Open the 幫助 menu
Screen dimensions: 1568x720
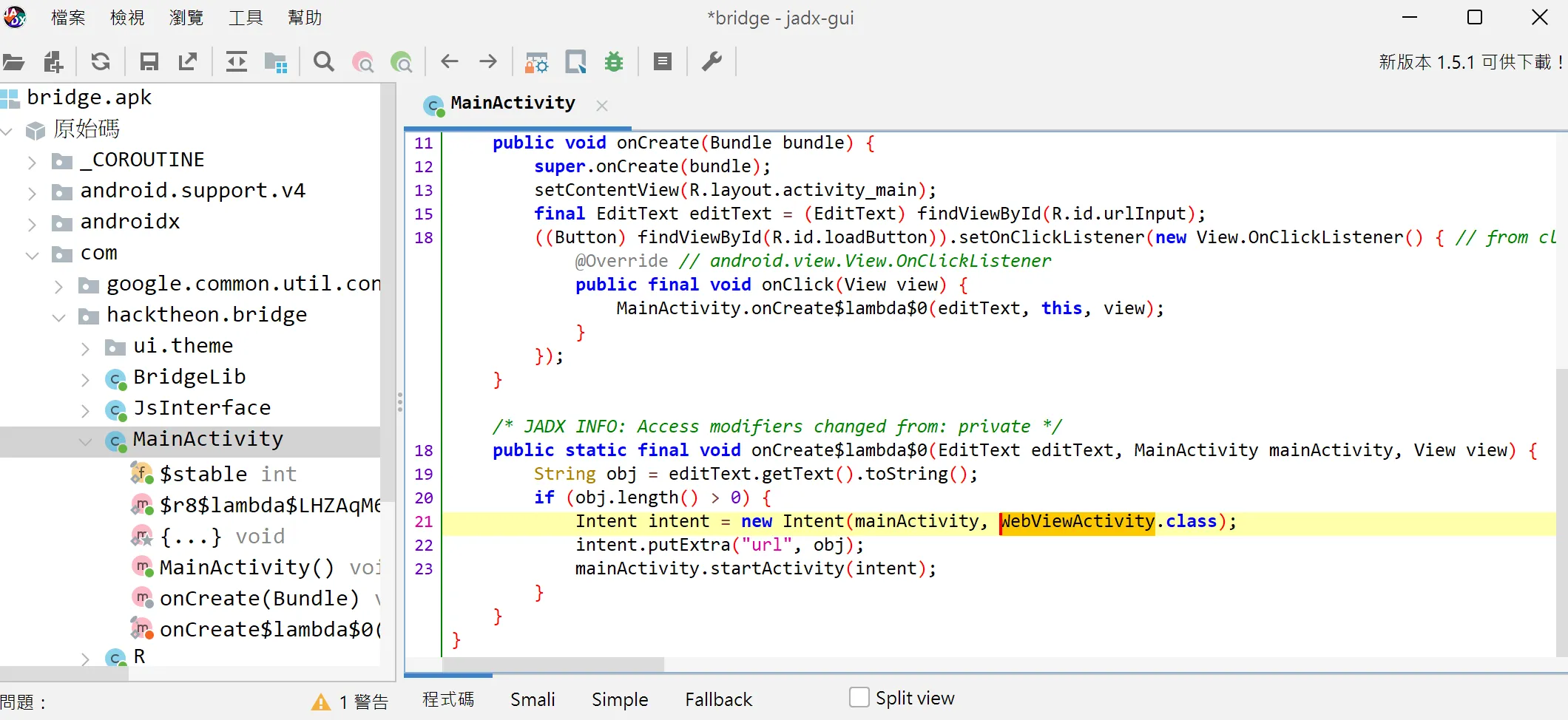point(305,18)
